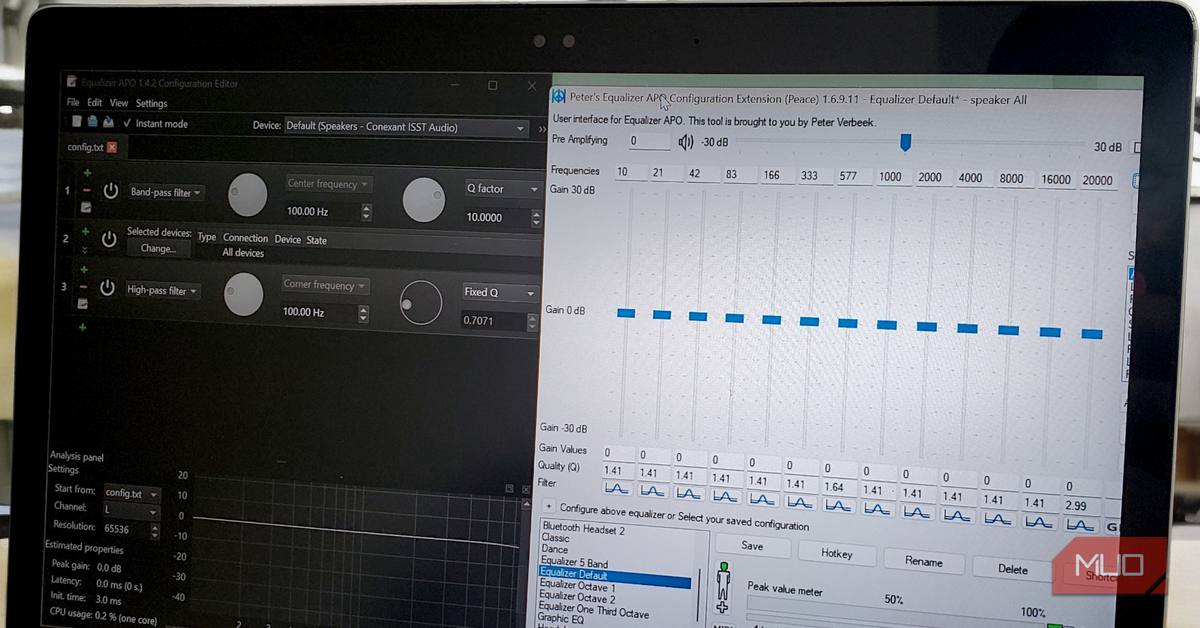Select Equalizer Octave 1 in configuration list
The image size is (1200, 628).
(x=578, y=587)
